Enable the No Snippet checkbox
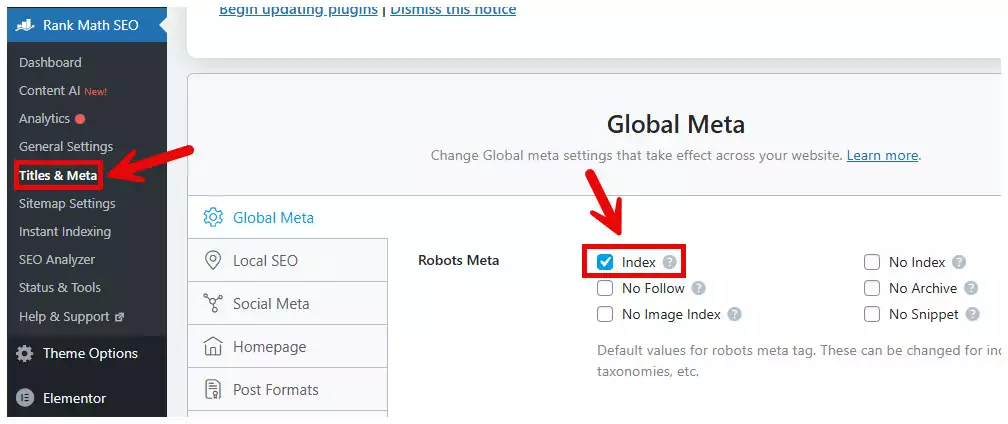 [872, 315]
